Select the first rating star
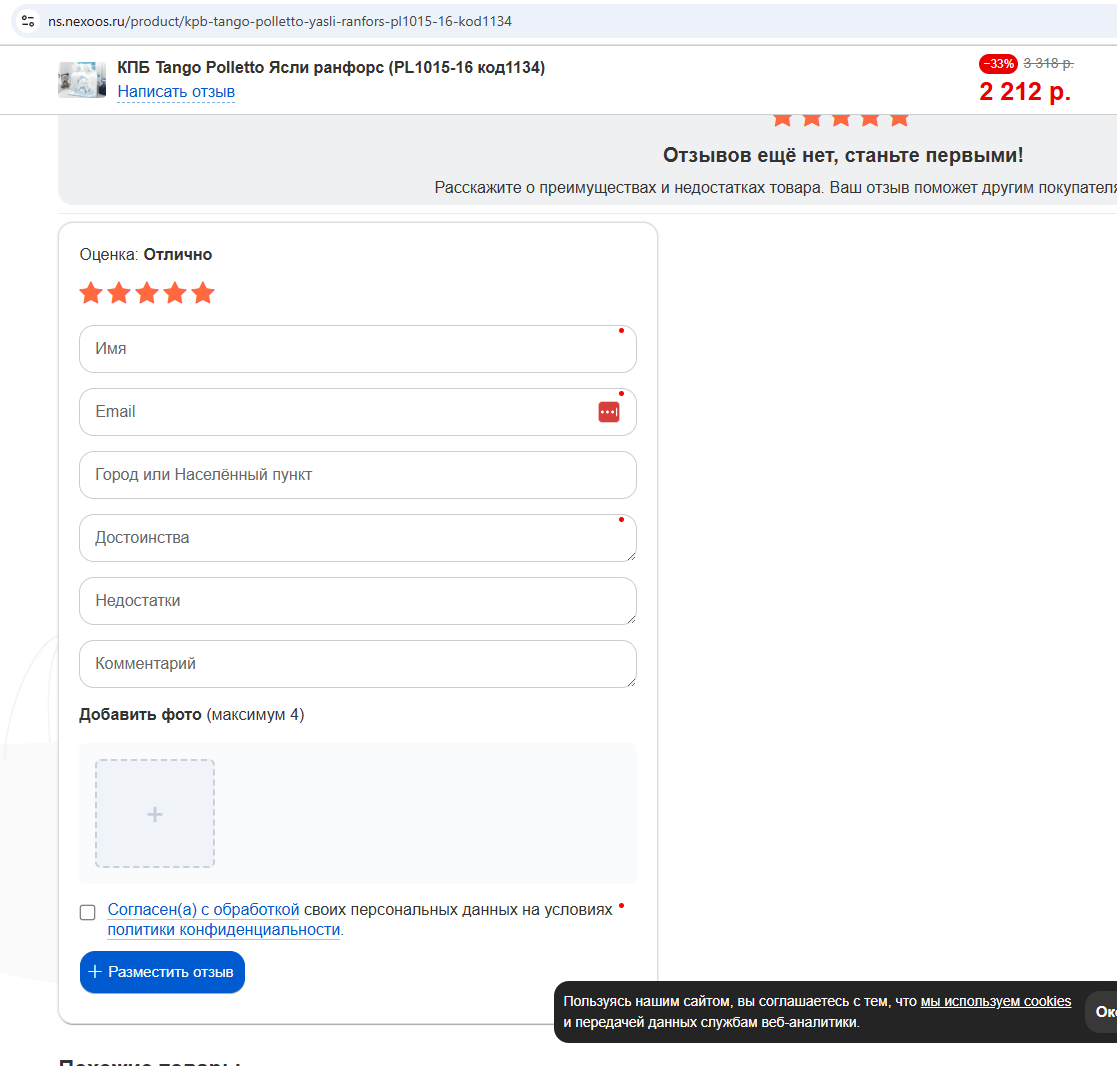Image resolution: width=1117 pixels, height=1066 pixels. click(x=91, y=293)
